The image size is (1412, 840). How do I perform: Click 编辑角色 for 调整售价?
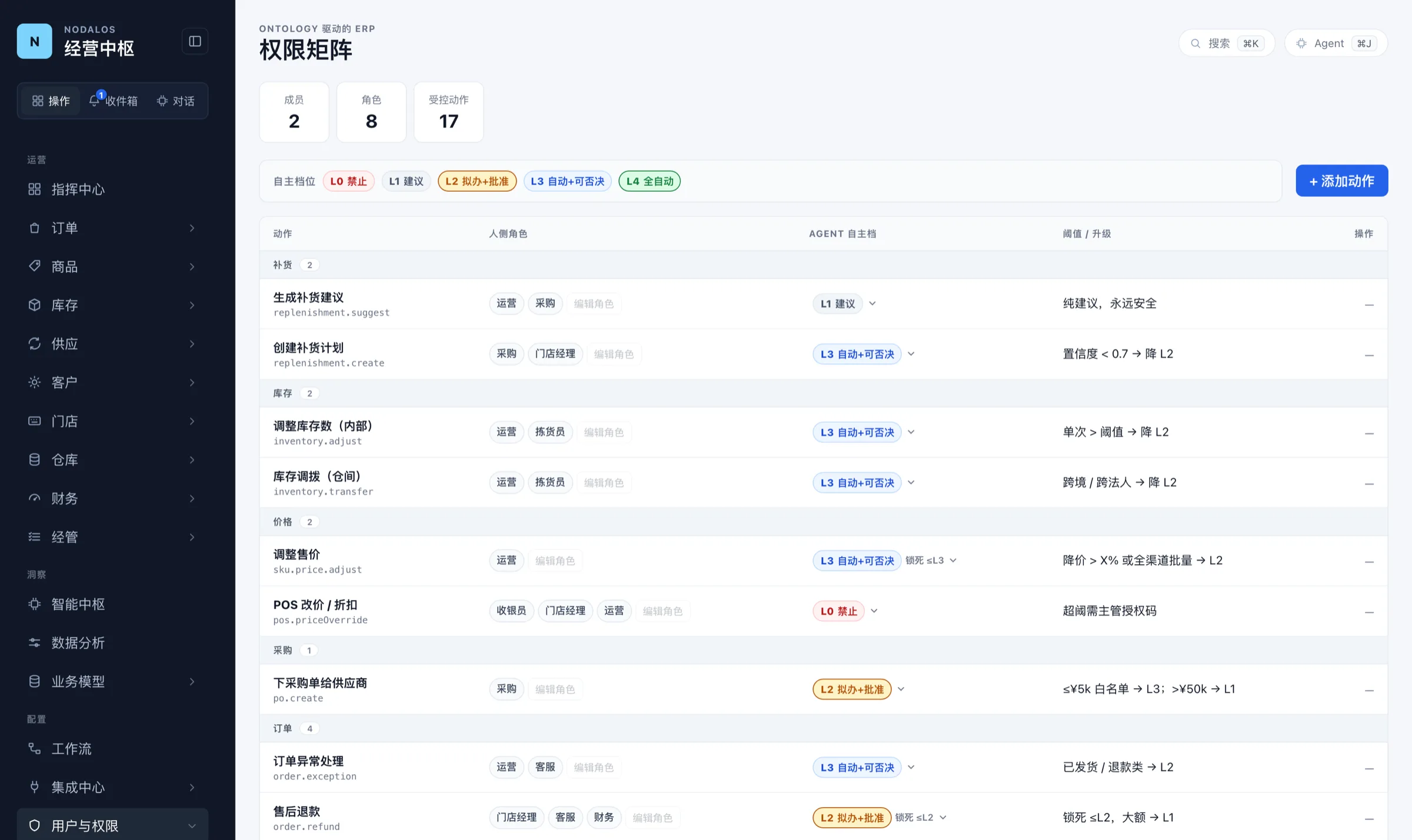[x=555, y=561]
